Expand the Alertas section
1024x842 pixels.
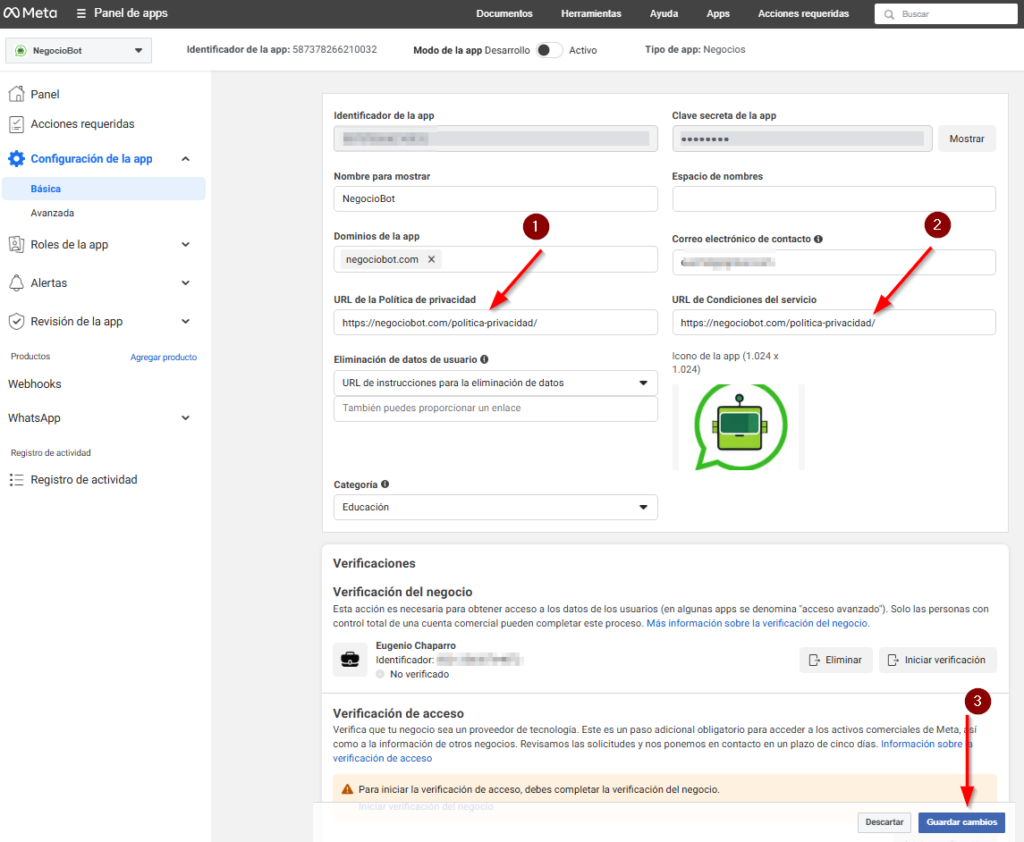[x=185, y=283]
